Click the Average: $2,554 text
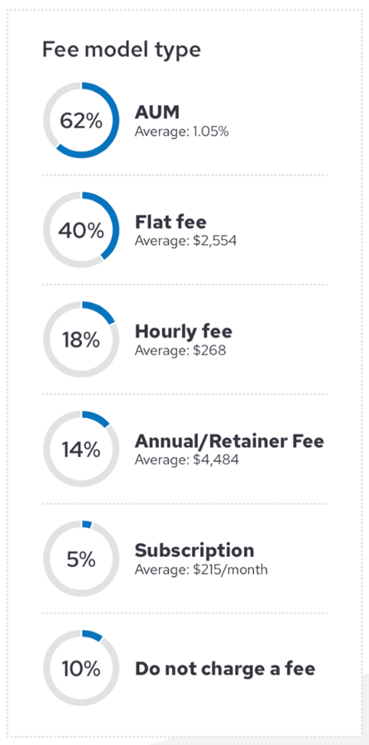369x745 pixels. [x=186, y=241]
